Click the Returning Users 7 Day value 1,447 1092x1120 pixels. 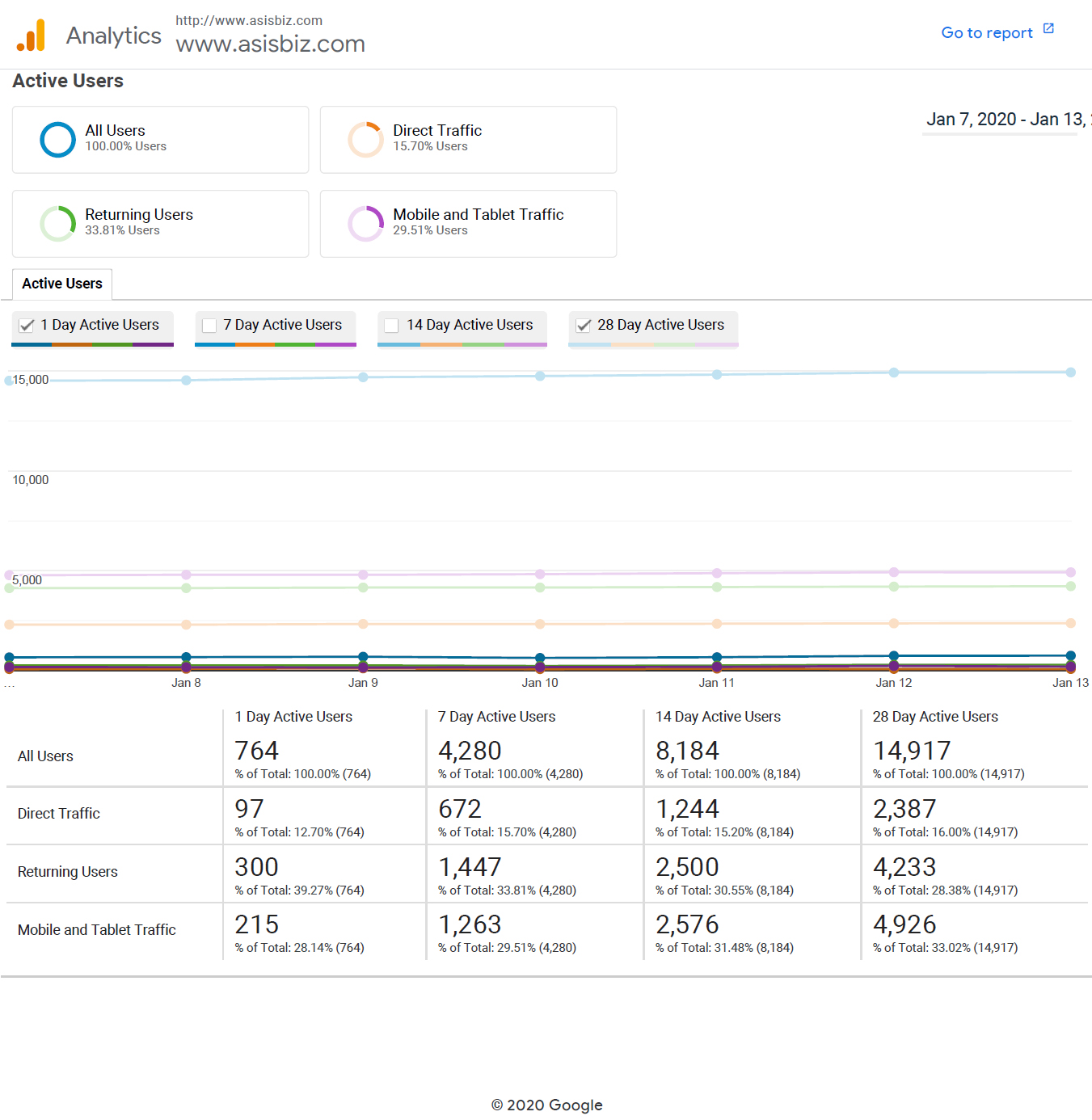click(x=470, y=867)
